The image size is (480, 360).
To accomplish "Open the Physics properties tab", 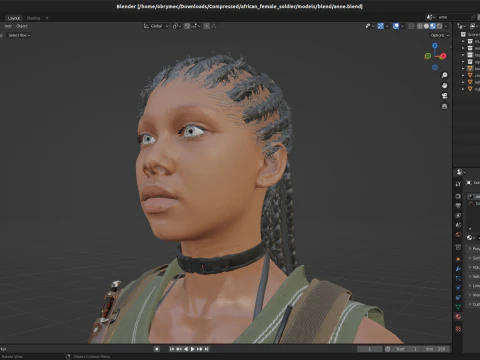I will [x=458, y=288].
